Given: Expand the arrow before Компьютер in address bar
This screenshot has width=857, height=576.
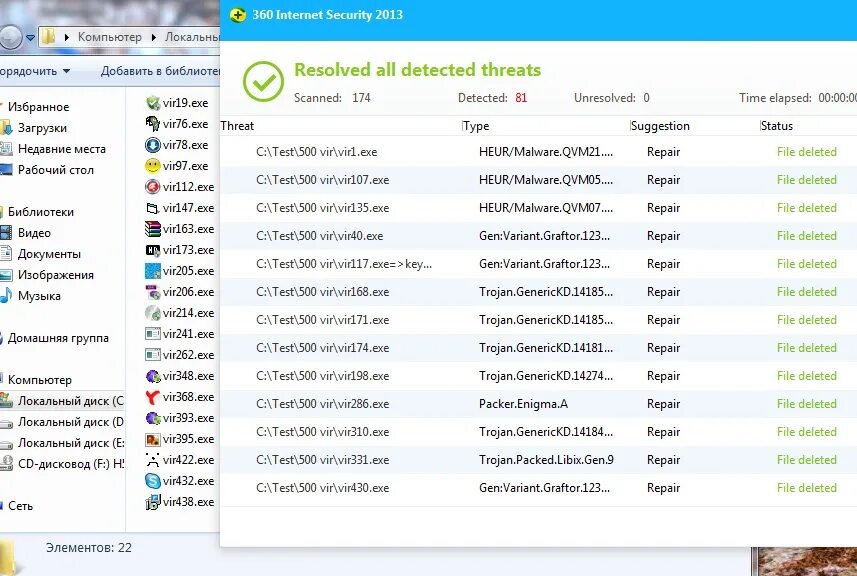Looking at the screenshot, I should (67, 37).
